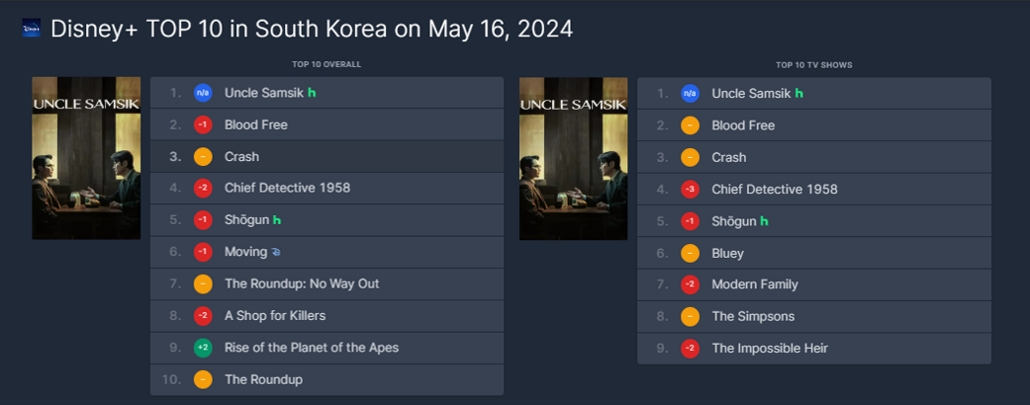
Task: Click the blue n/a badge in the Top 10 TV Shows list
Action: 690,94
